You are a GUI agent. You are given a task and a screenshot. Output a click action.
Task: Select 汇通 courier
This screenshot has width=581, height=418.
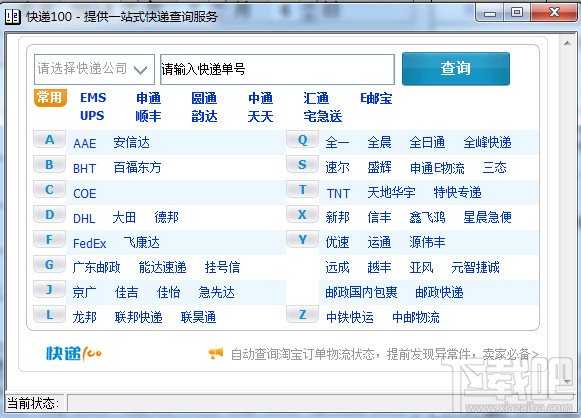[316, 98]
